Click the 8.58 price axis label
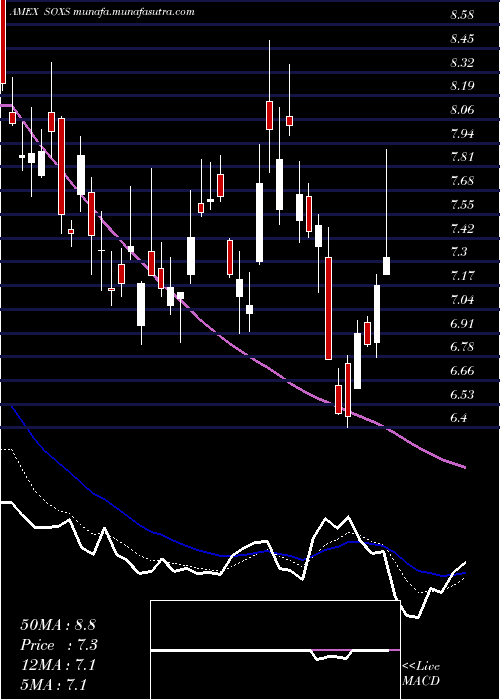The image size is (500, 700). pos(462,15)
